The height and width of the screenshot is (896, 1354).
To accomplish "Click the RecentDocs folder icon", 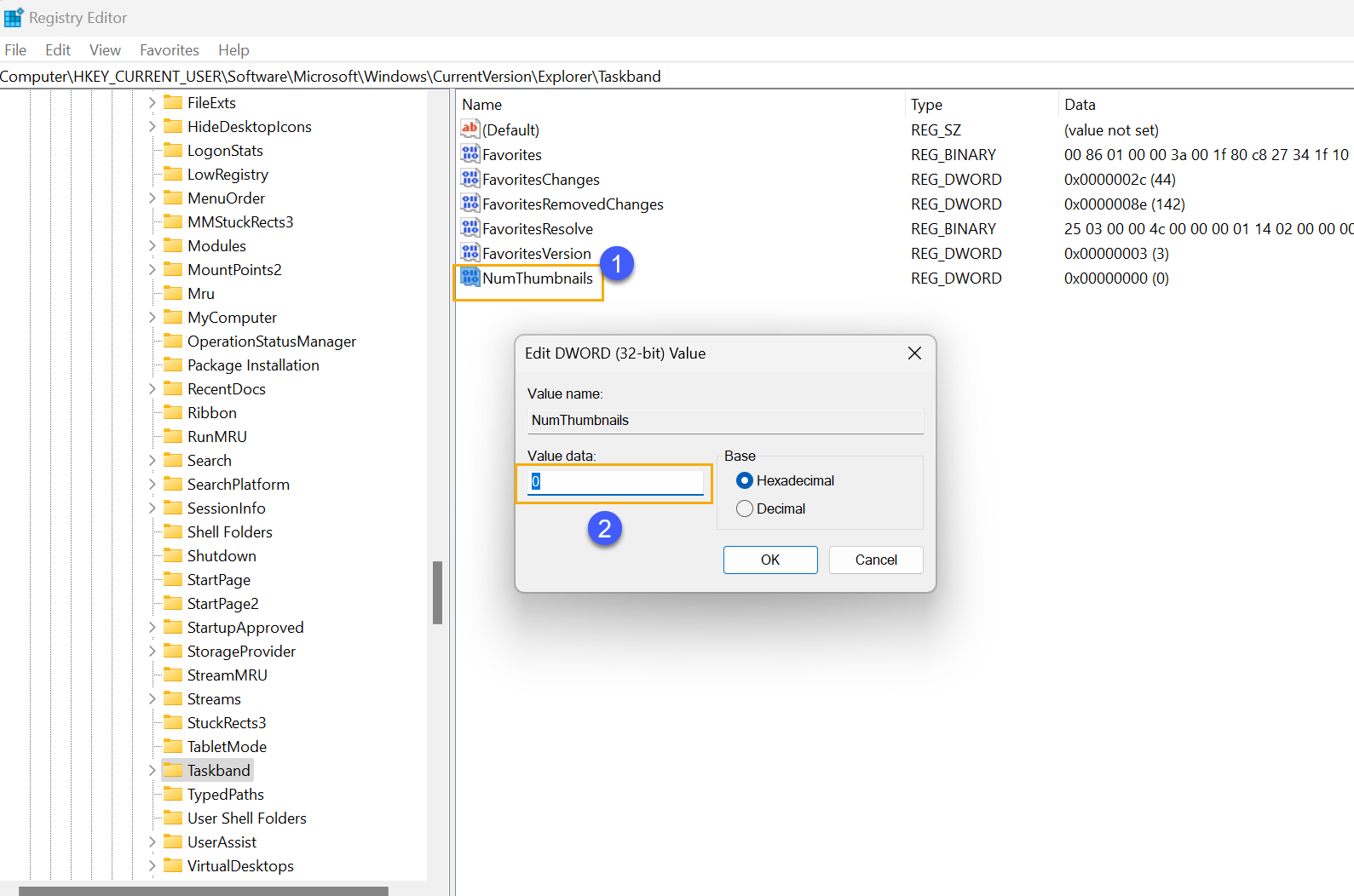I will 173,388.
